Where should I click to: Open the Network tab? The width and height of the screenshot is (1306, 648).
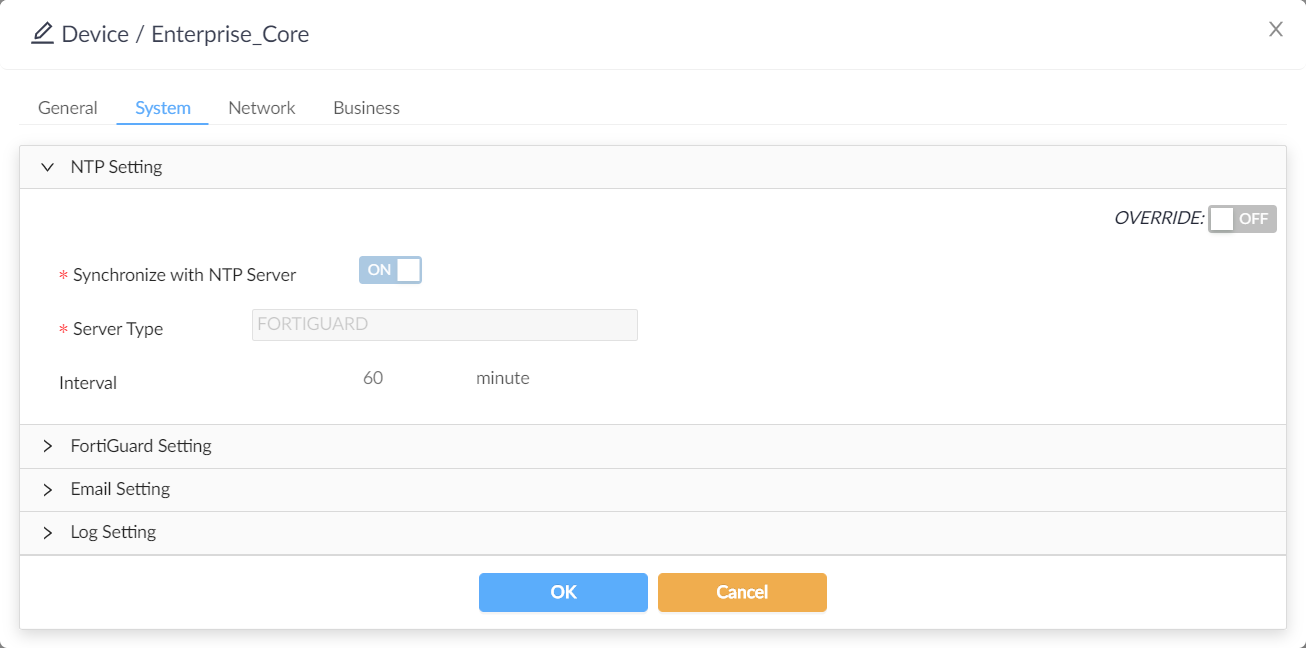tap(261, 107)
